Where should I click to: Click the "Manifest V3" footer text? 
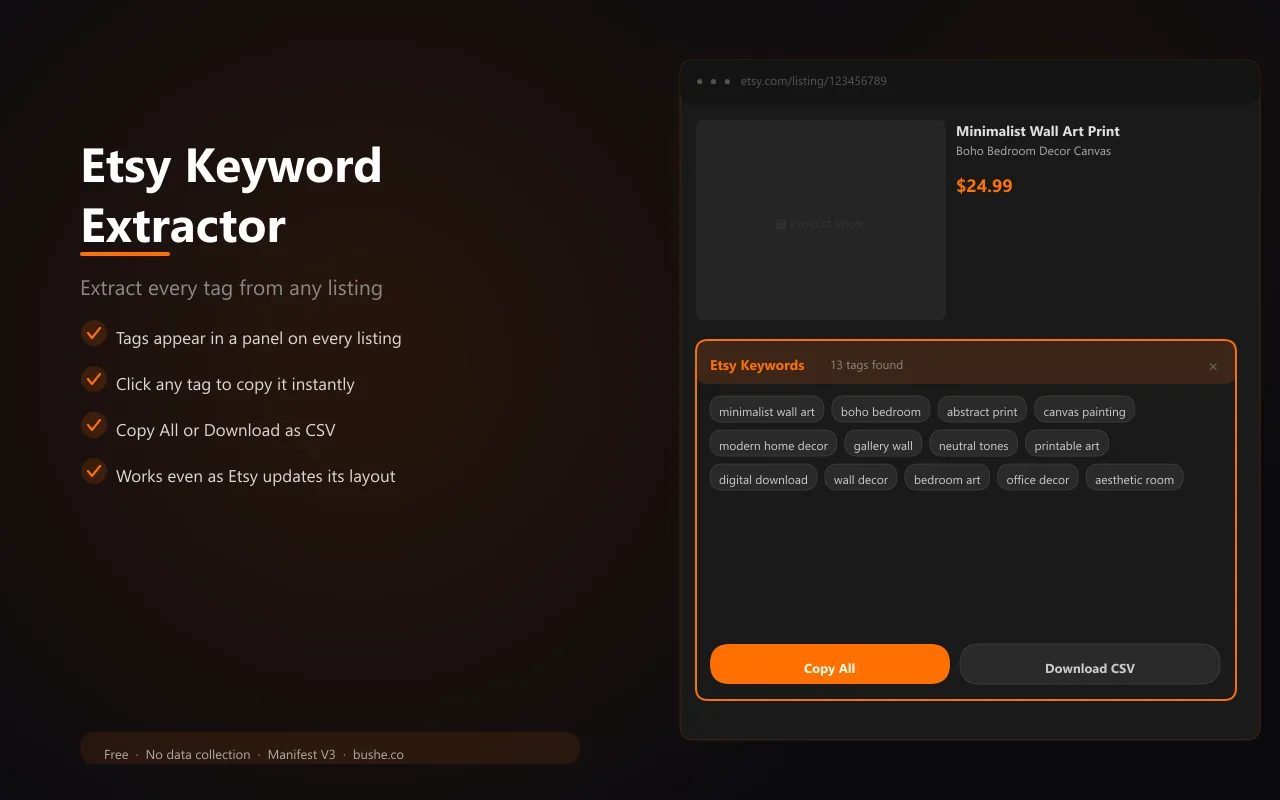[301, 754]
